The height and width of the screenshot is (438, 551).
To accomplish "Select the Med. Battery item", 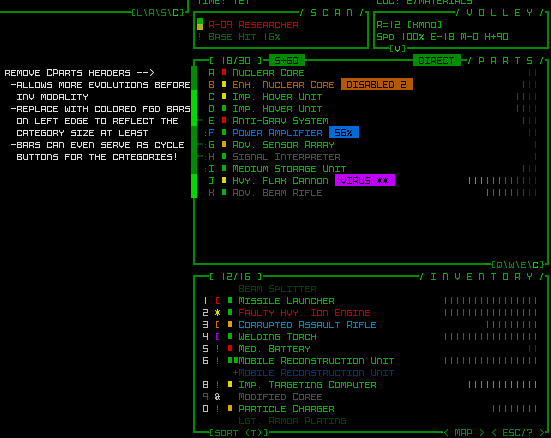I will point(274,349).
